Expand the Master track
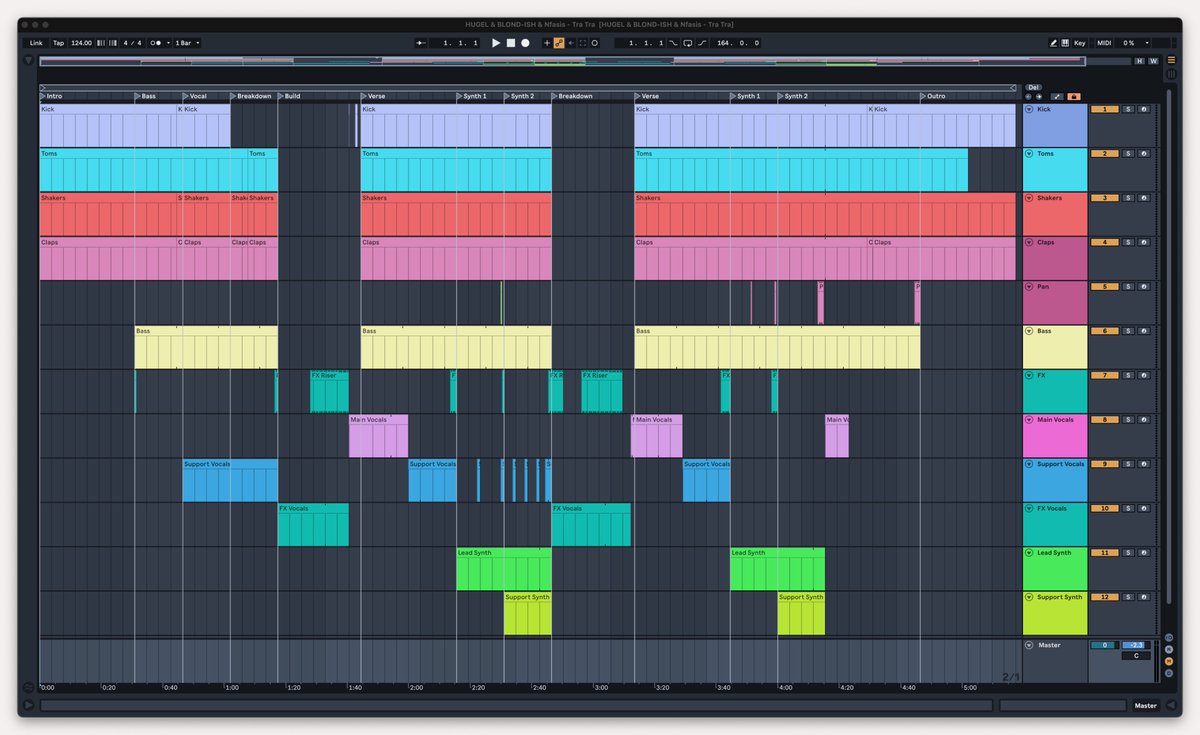Image resolution: width=1200 pixels, height=735 pixels. point(1029,645)
